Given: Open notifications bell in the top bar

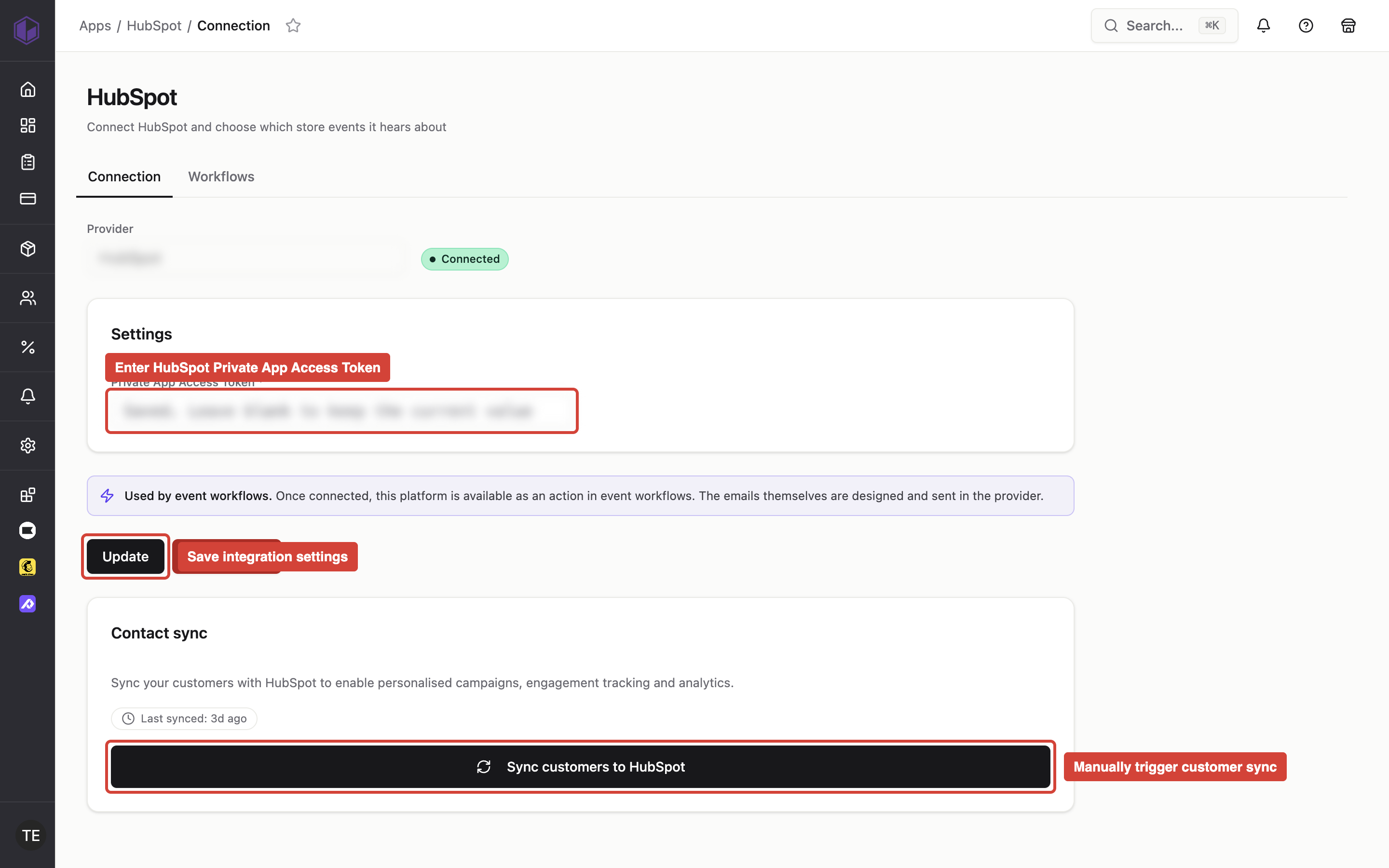Looking at the screenshot, I should [x=1263, y=26].
